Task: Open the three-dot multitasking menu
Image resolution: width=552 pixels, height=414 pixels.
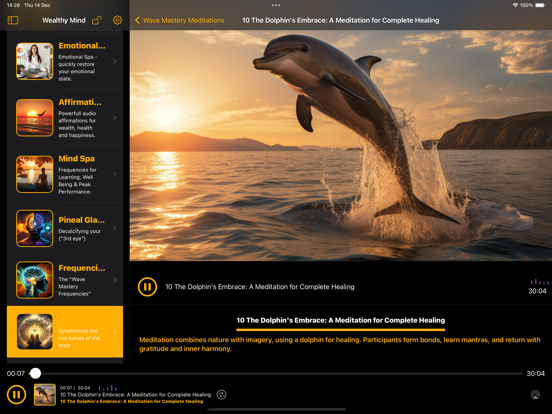Action: tap(276, 5)
